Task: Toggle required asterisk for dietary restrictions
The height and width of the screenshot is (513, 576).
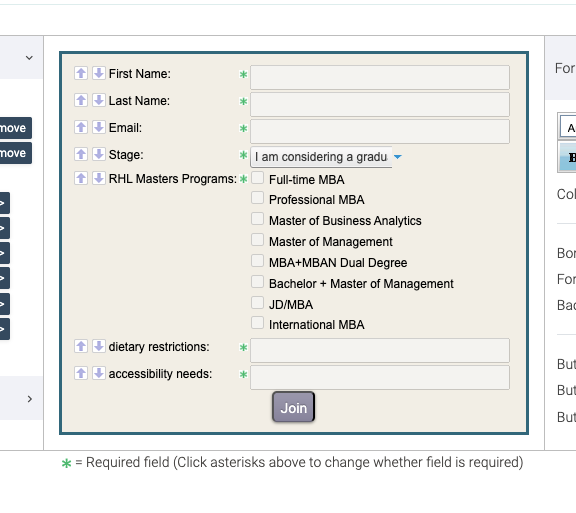Action: click(243, 347)
